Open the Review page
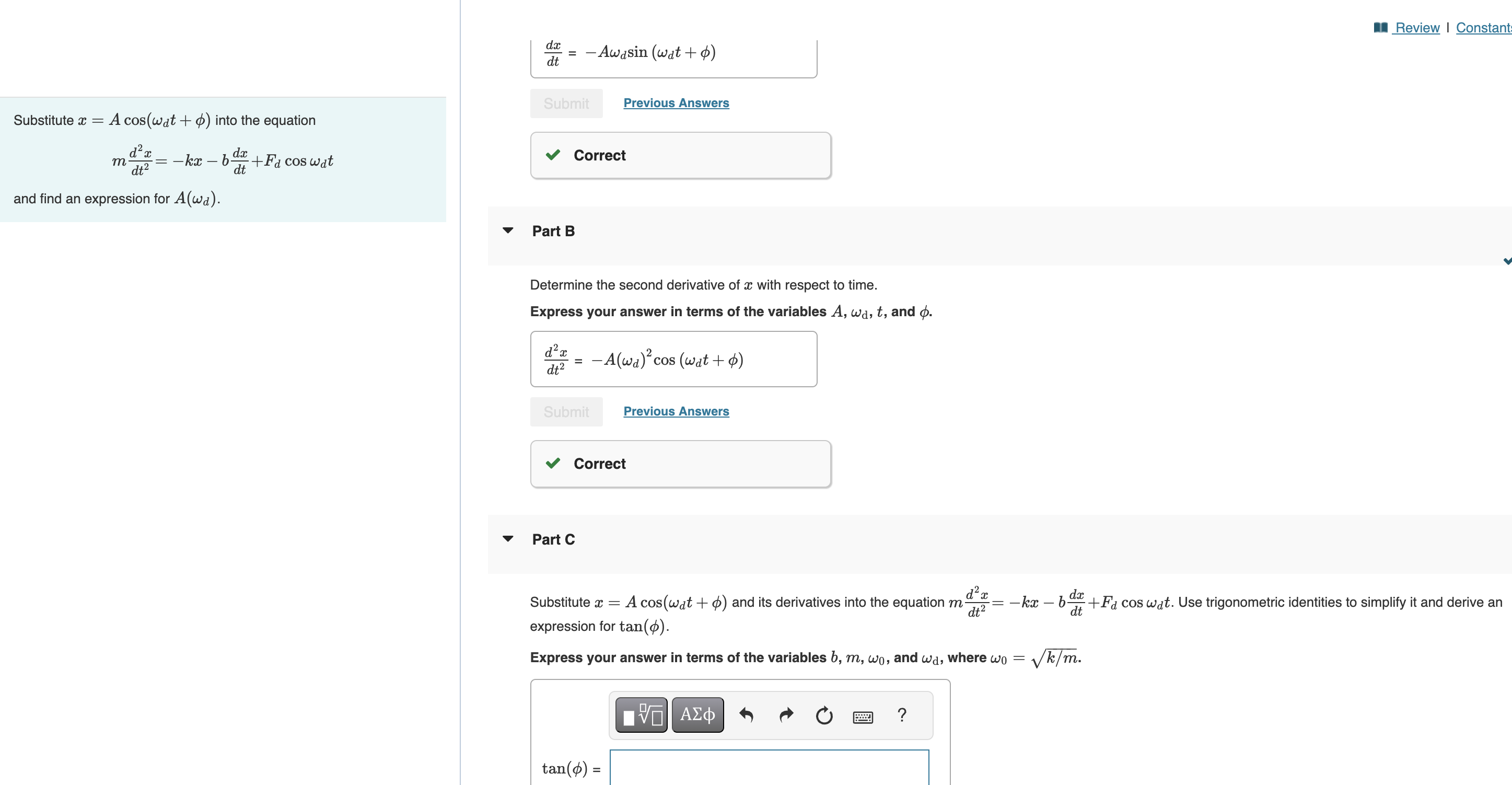1512x785 pixels. tap(1416, 27)
